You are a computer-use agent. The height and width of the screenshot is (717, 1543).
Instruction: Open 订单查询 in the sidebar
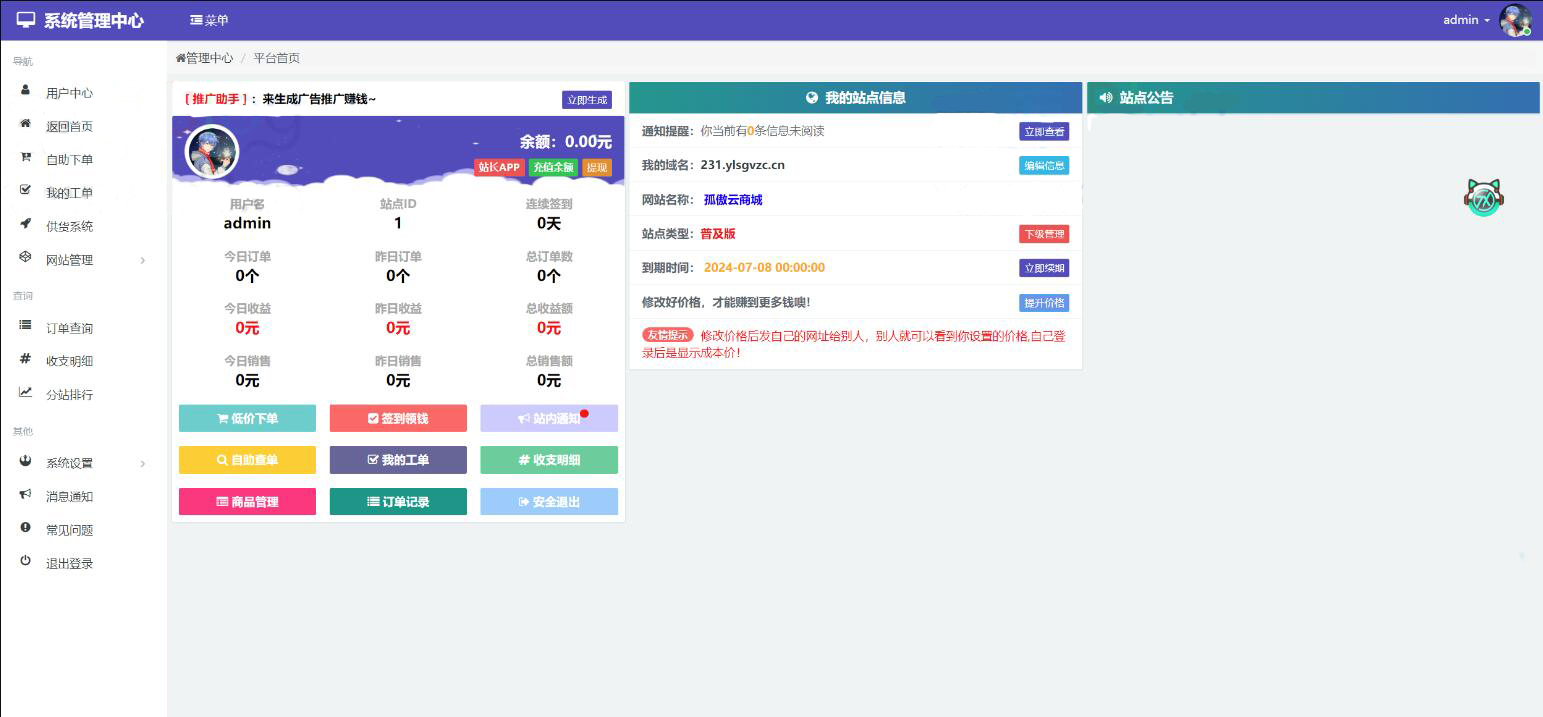coord(70,327)
